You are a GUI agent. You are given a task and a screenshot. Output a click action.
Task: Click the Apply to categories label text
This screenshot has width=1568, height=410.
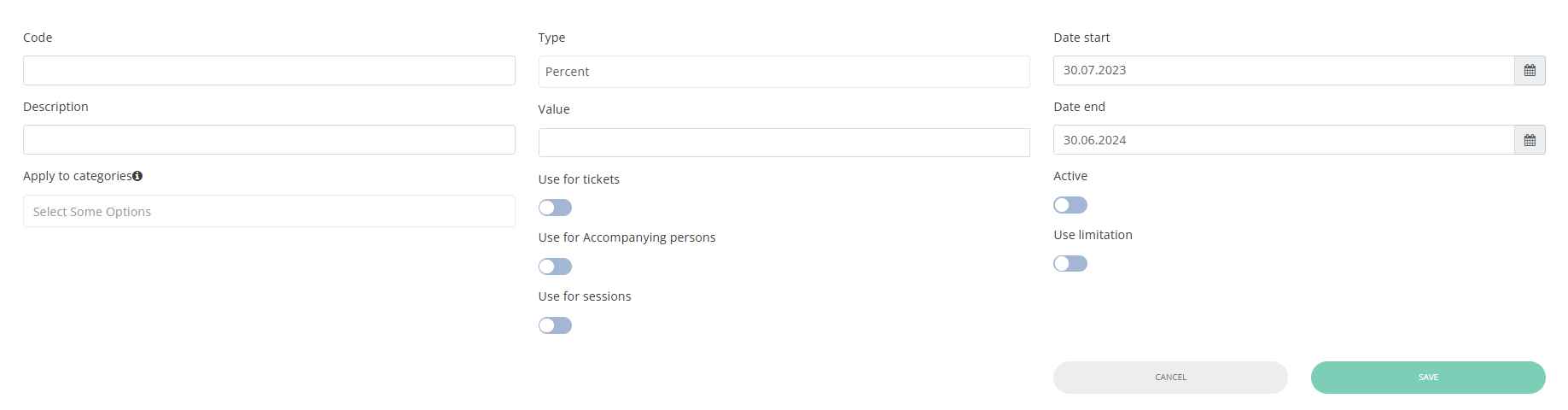pyautogui.click(x=77, y=176)
